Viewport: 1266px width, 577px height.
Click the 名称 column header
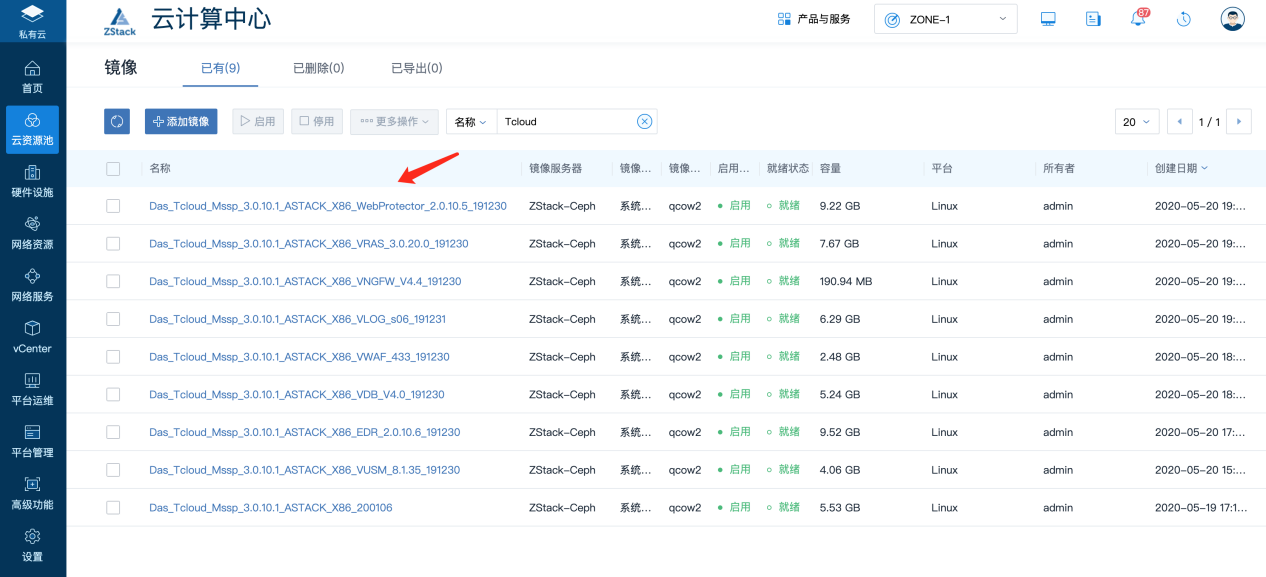click(160, 169)
